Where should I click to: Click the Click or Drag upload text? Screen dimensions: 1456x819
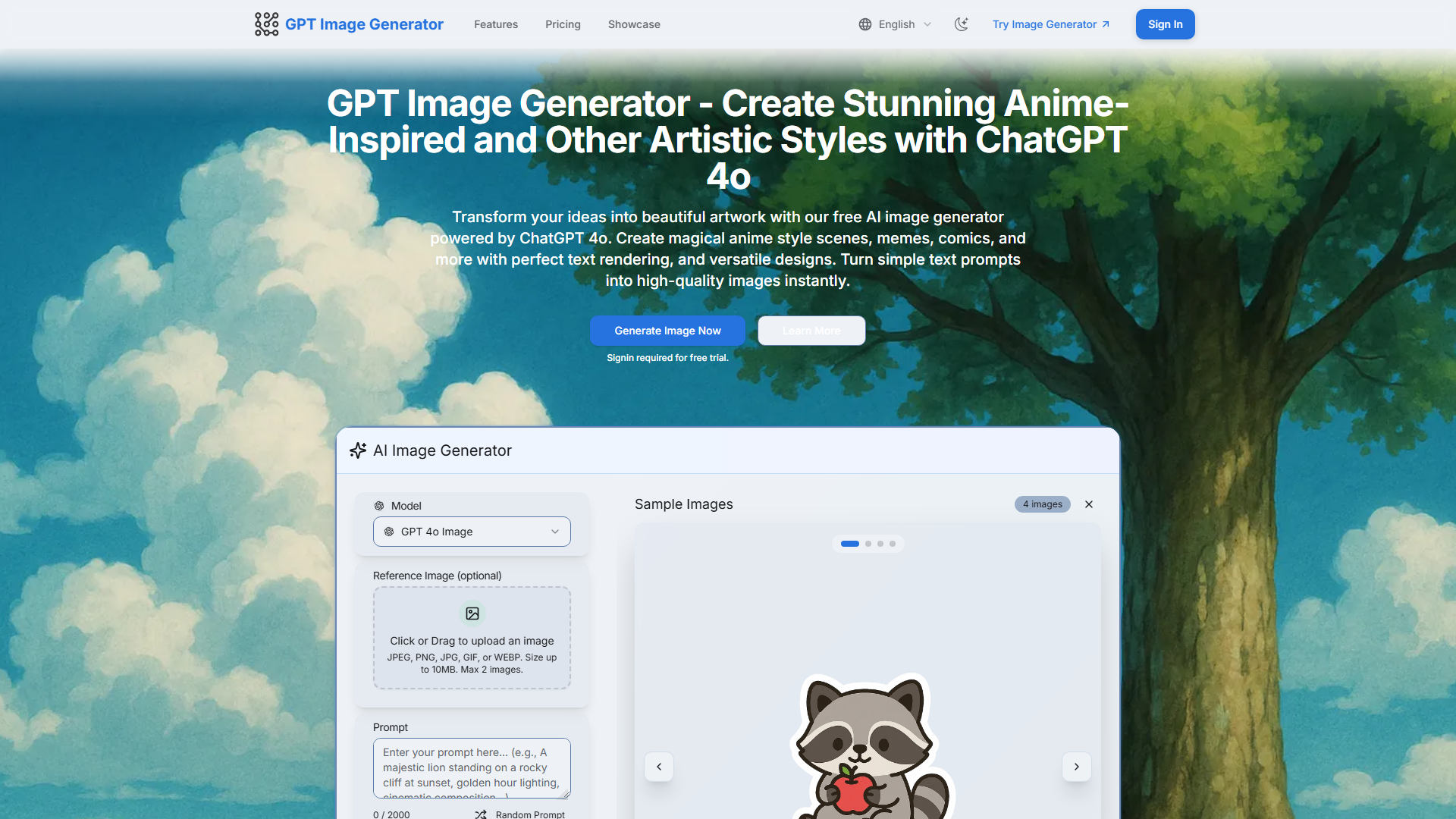472,641
